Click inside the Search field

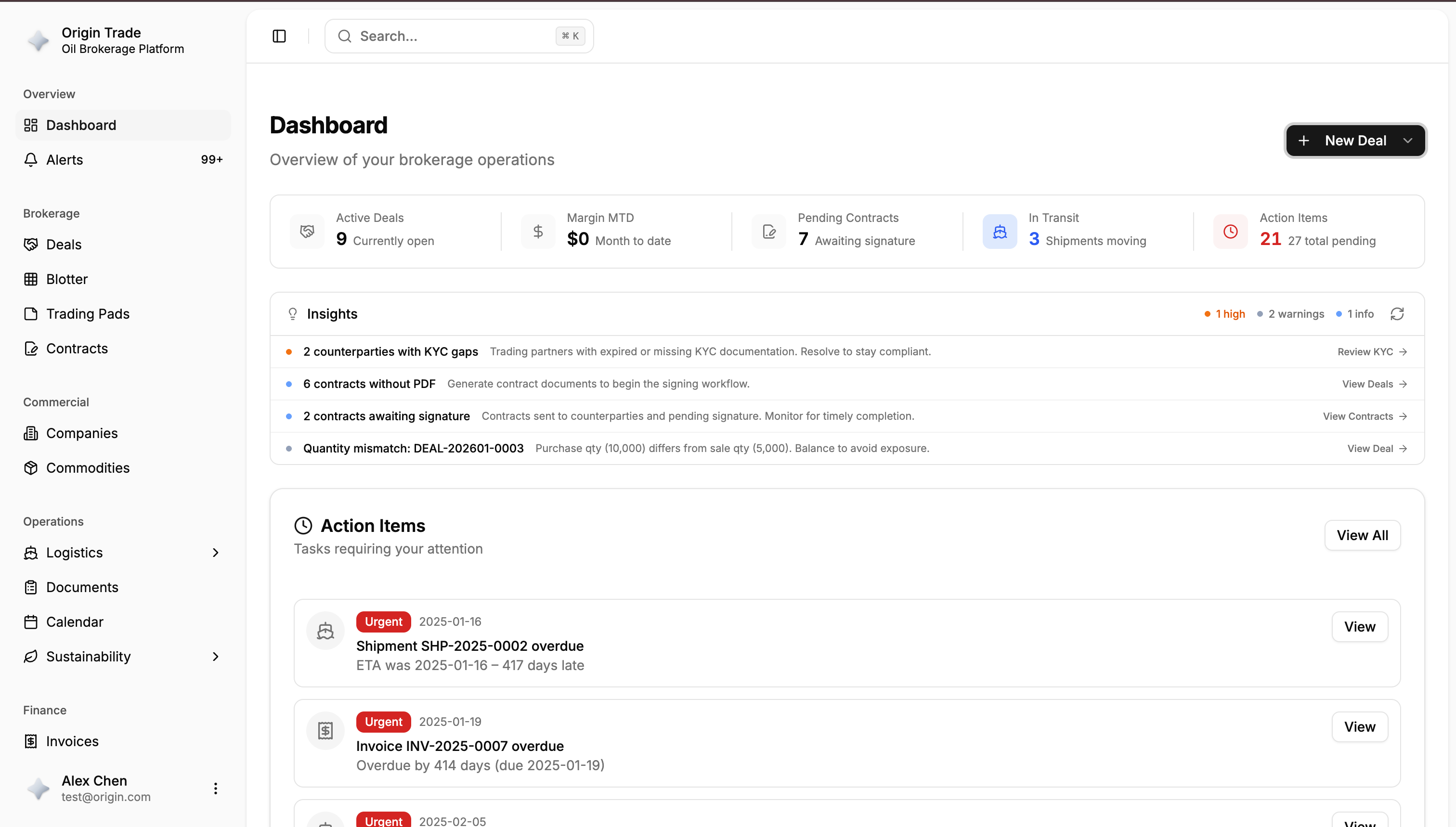pyautogui.click(x=455, y=36)
